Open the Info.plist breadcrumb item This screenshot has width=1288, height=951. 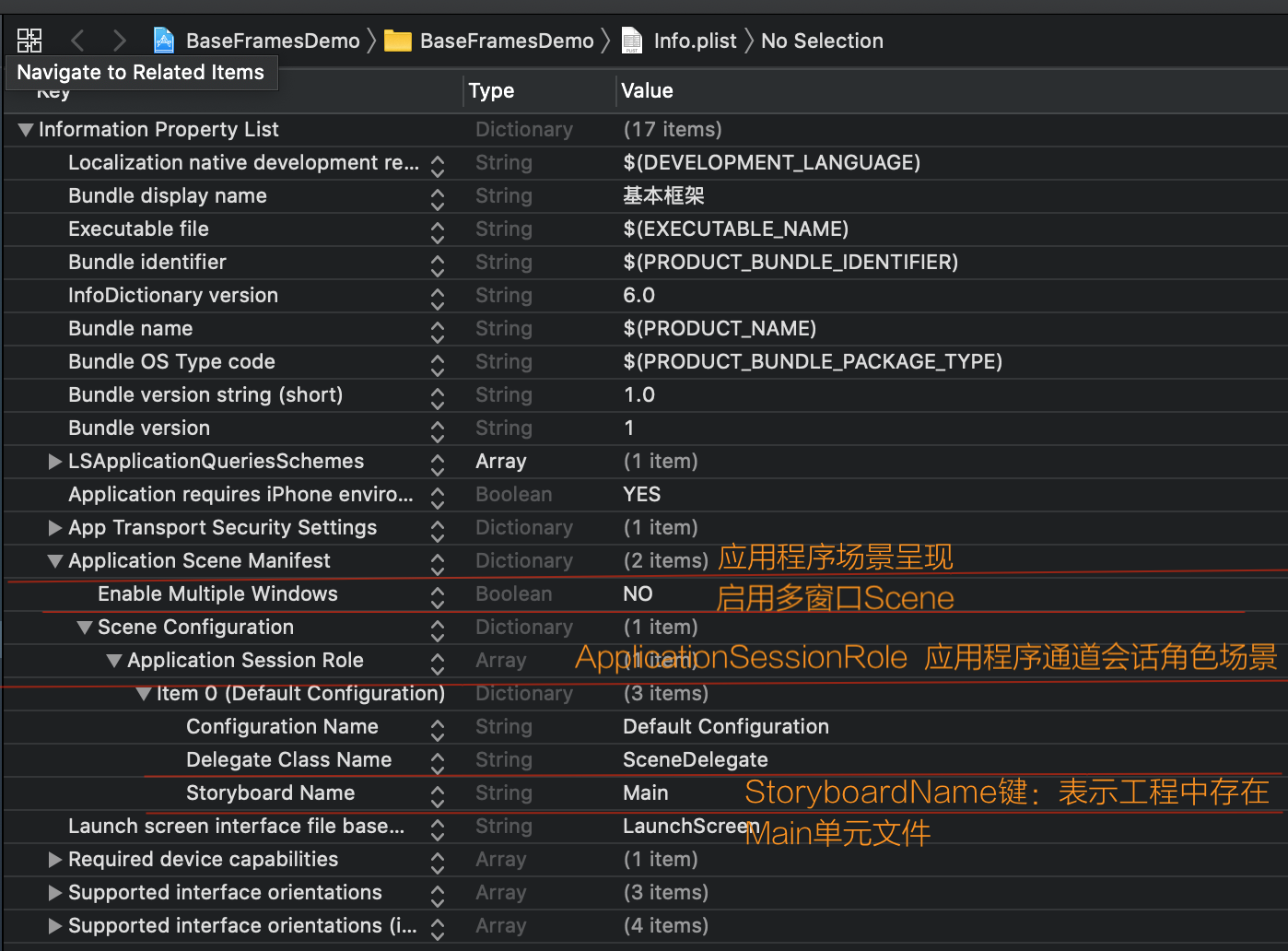pos(696,41)
